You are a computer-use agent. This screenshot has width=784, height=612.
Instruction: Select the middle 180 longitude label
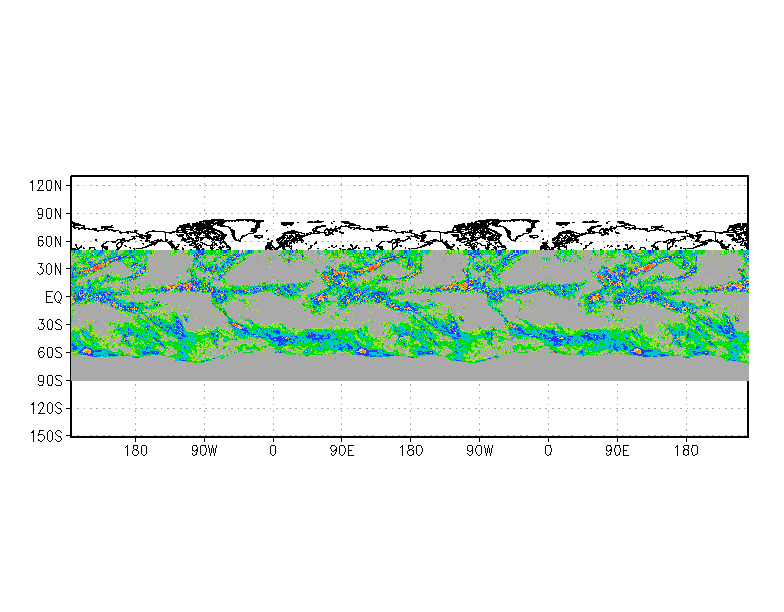tap(411, 451)
